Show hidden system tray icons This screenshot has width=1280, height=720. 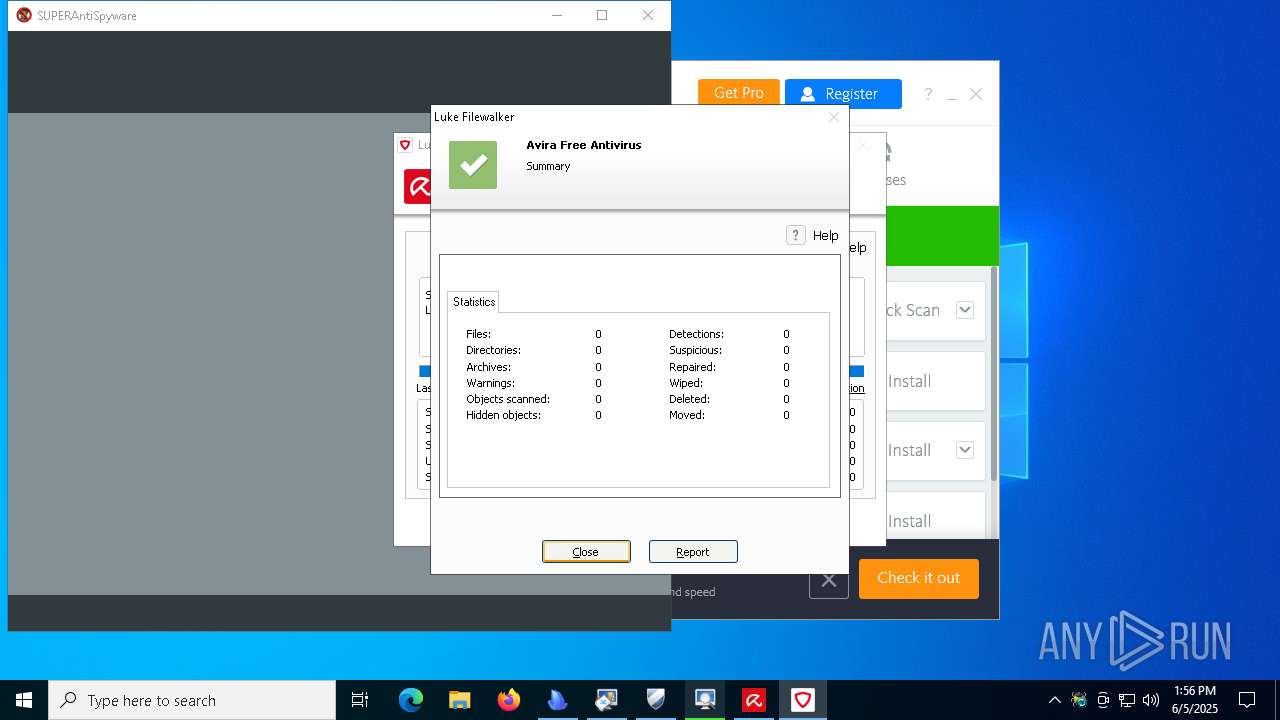tap(1054, 700)
